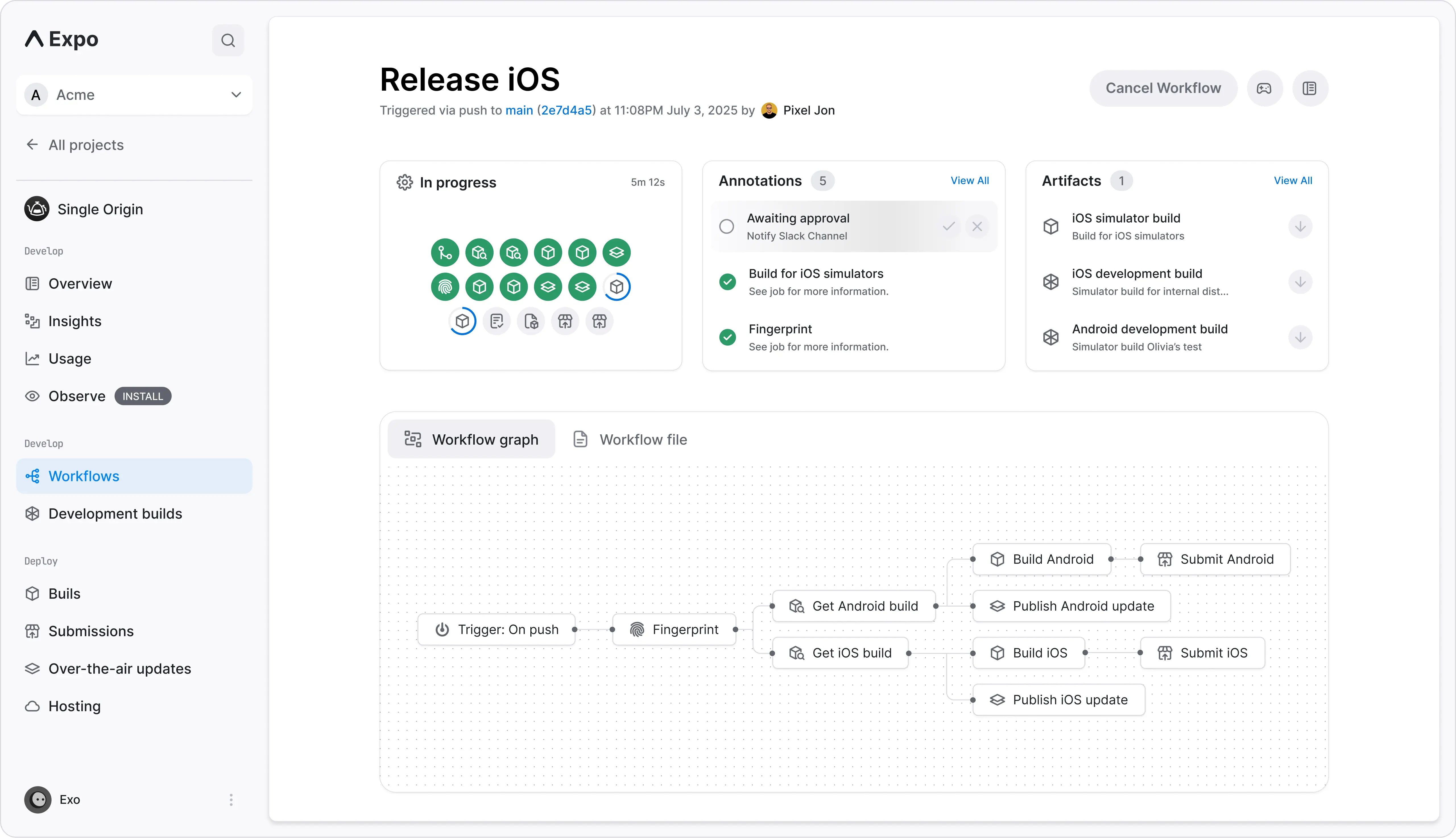Download the Android development build artifact
Viewport: 1456px width, 838px height.
click(1300, 337)
